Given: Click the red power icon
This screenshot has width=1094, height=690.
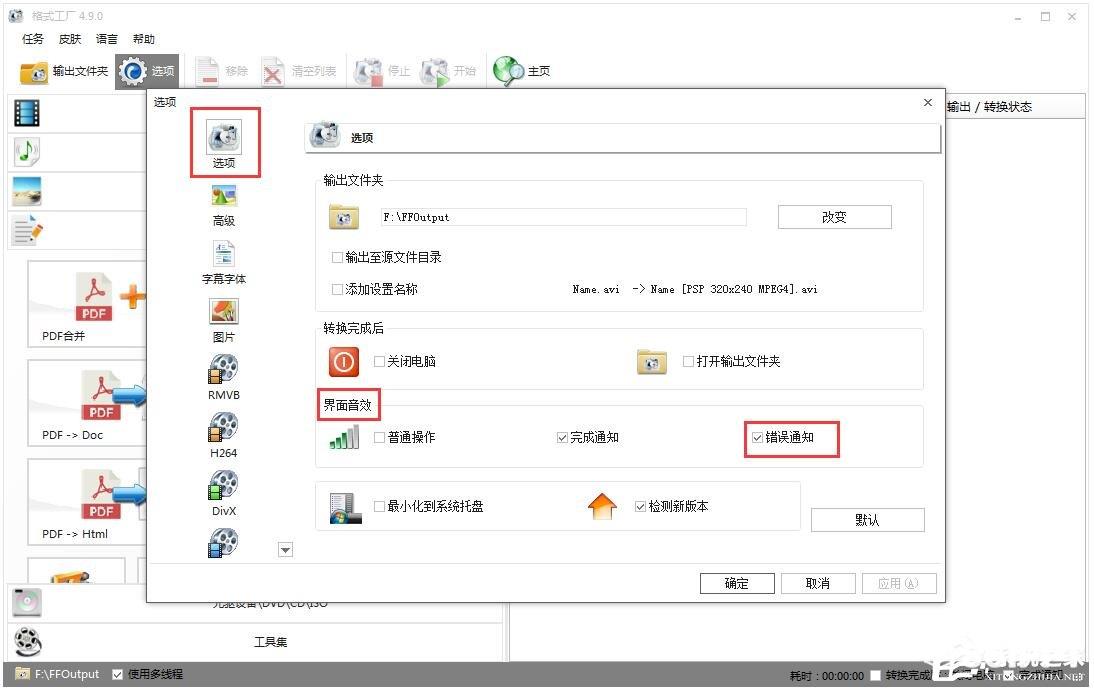Looking at the screenshot, I should pos(343,361).
